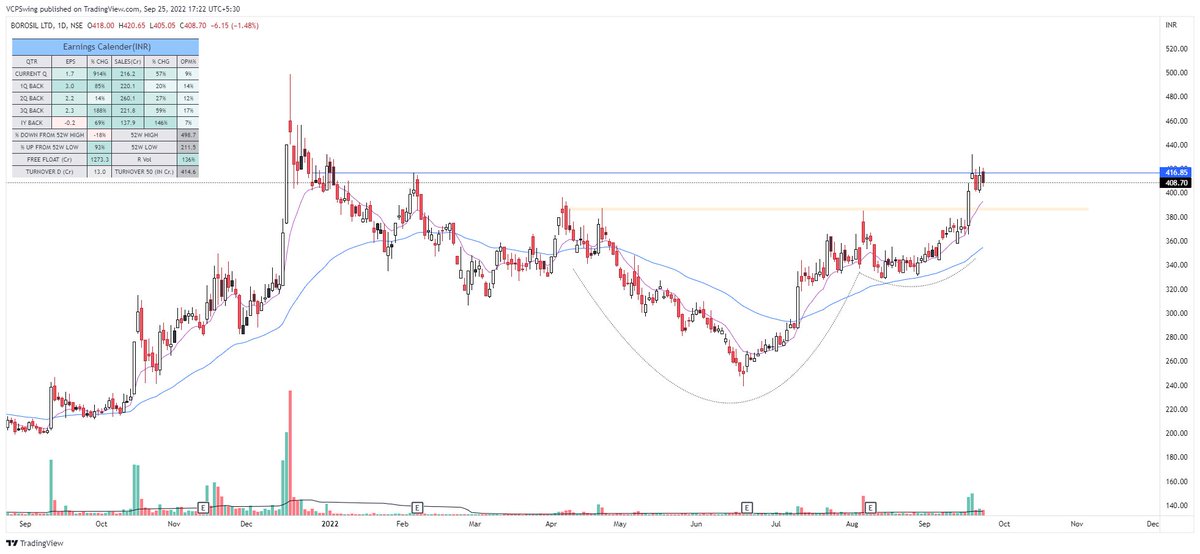The image size is (1200, 554).
Task: Click the 'Earnings Calender(INR)' table title
Action: (105, 48)
